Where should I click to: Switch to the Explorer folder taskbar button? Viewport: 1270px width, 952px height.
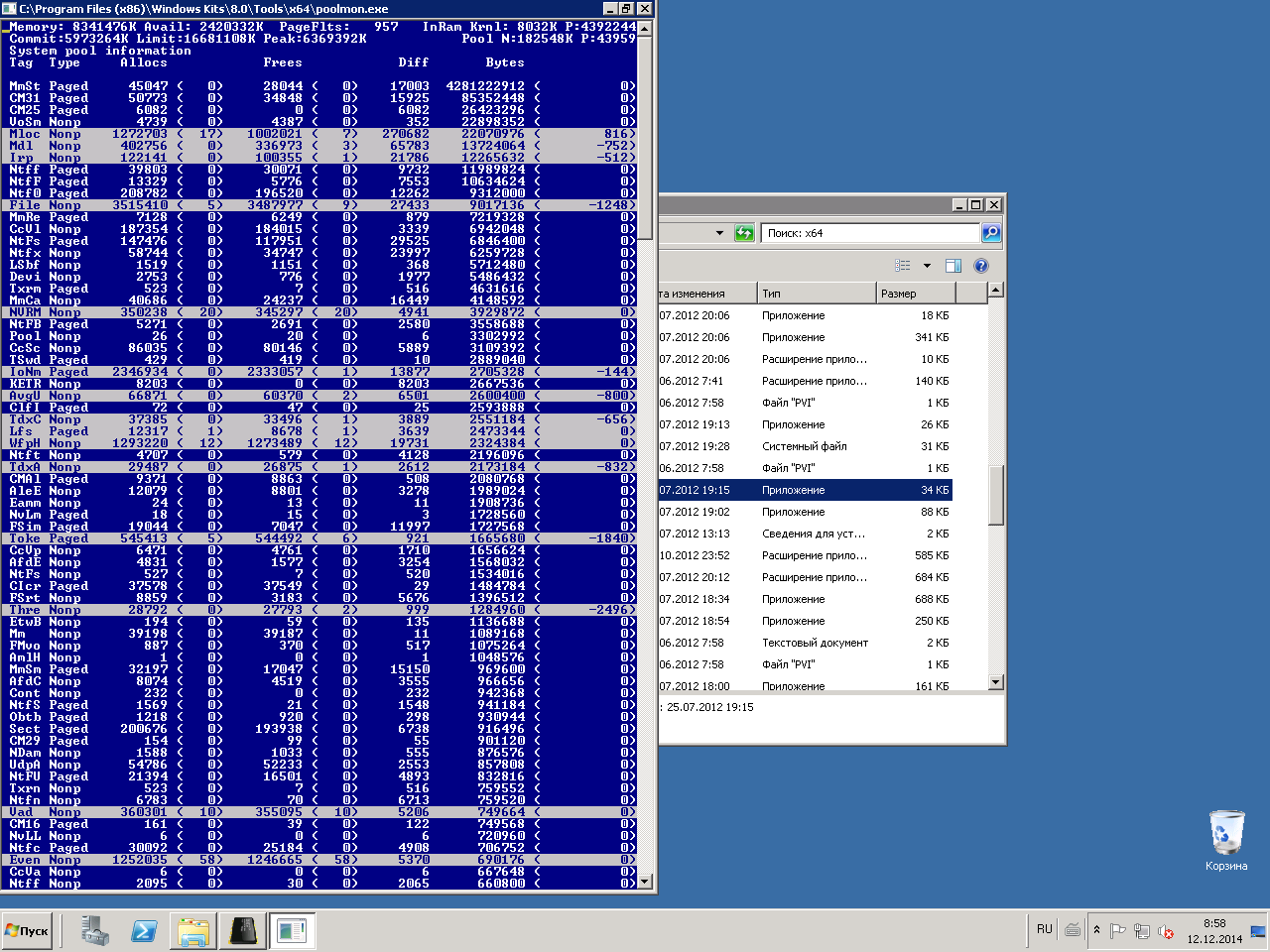point(193,931)
